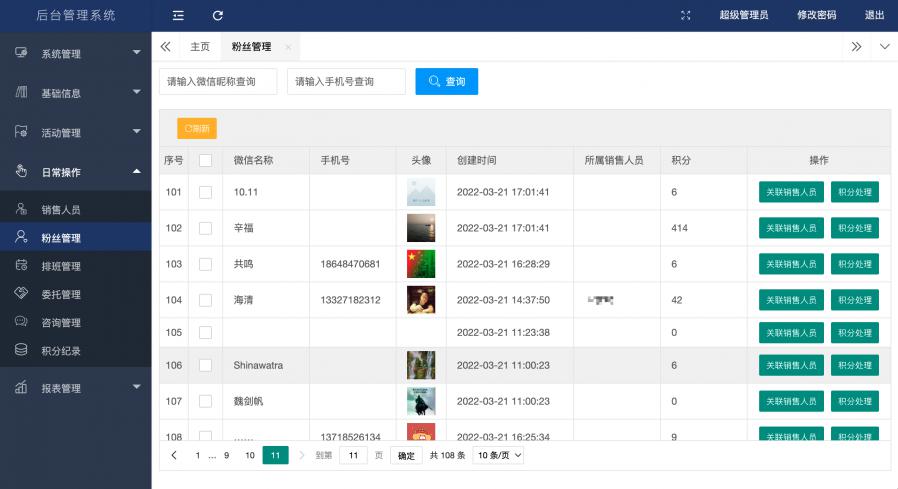Click 积分处理 for row 102 辛福
898x489 pixels.
[854, 228]
